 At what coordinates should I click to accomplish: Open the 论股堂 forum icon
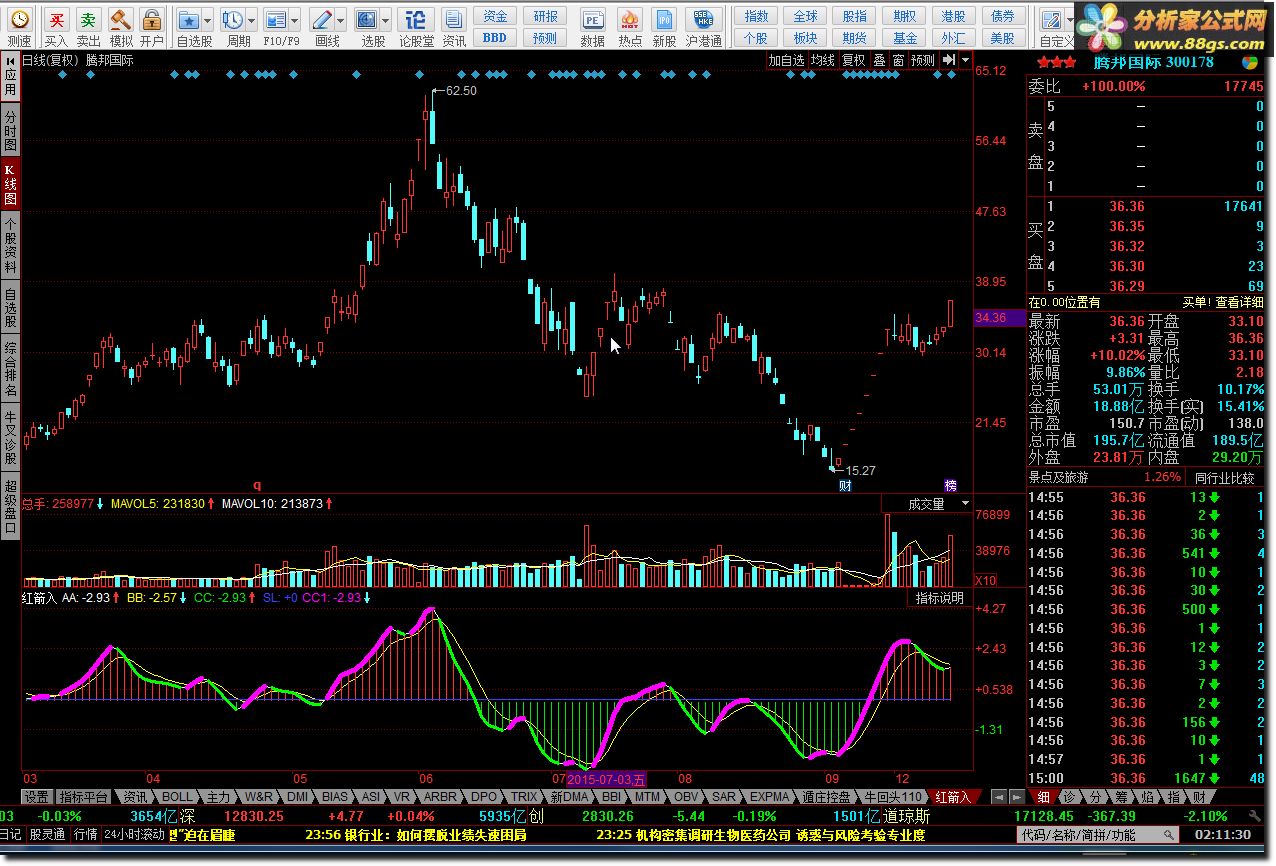pos(417,19)
